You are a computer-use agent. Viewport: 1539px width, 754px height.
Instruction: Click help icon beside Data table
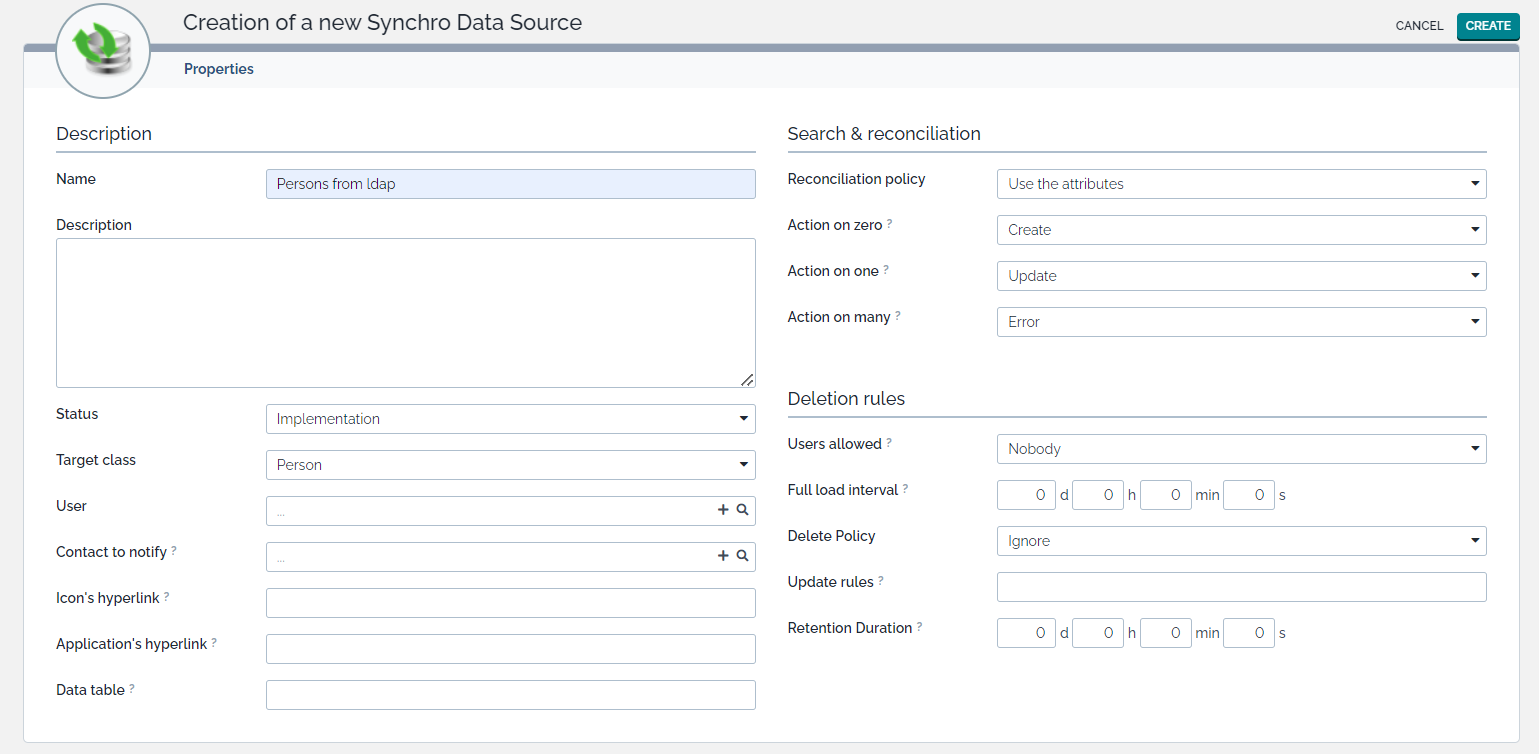click(x=132, y=689)
